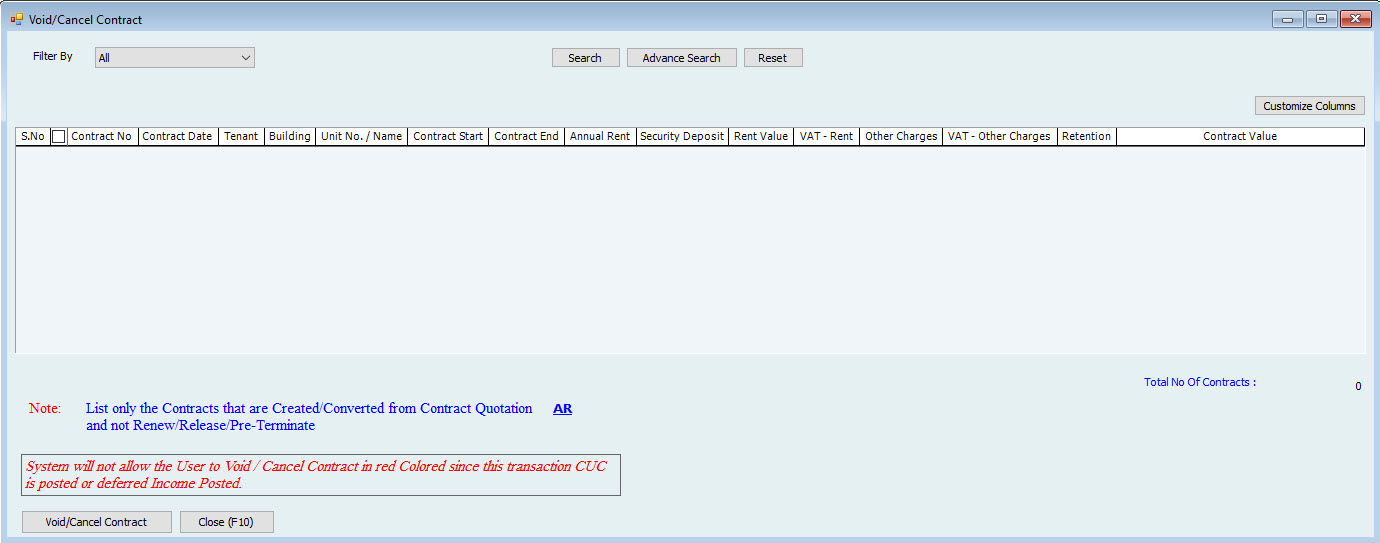Minimize the window

pos(1287,19)
